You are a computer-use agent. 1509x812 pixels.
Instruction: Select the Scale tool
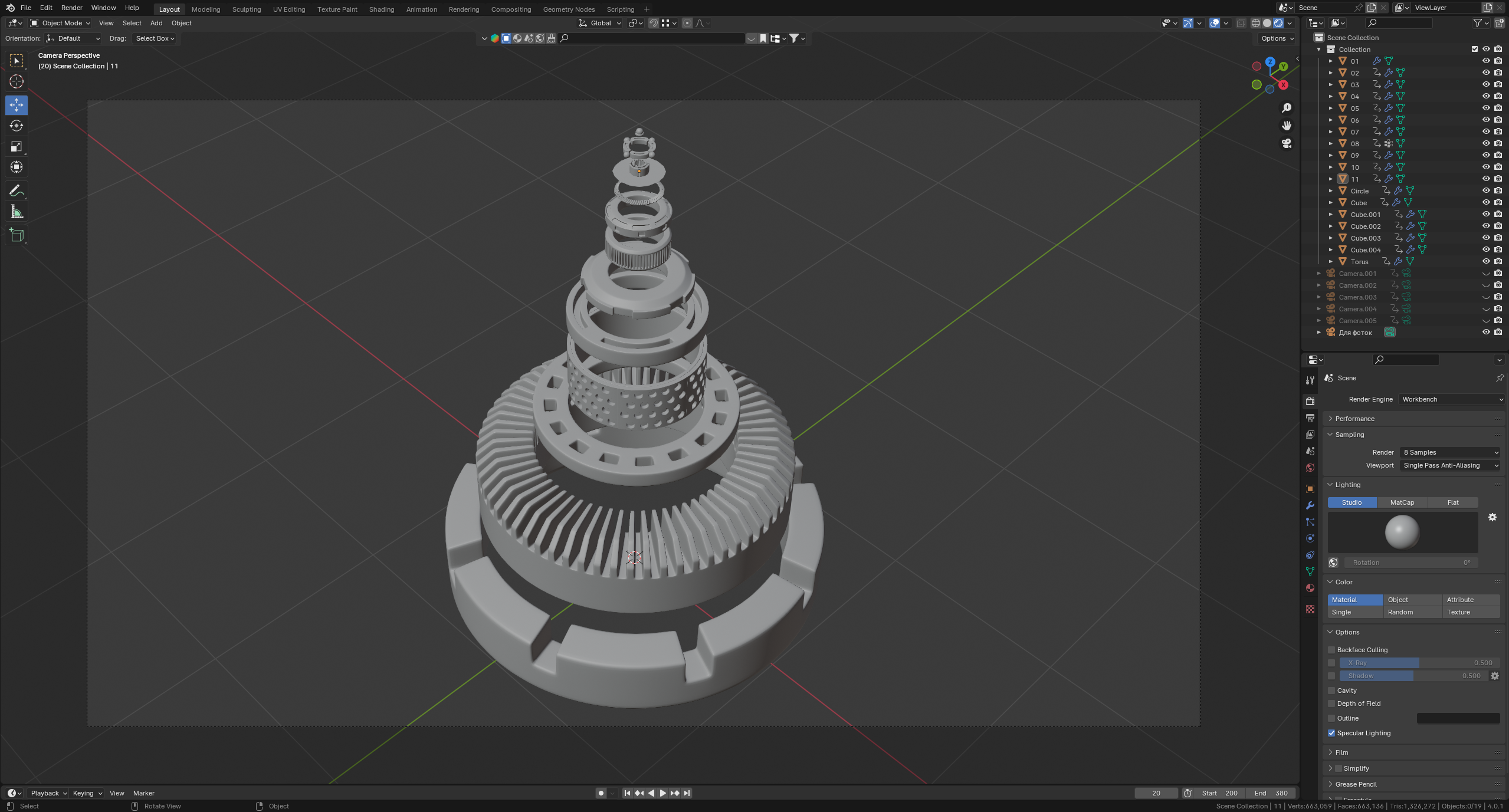click(17, 146)
